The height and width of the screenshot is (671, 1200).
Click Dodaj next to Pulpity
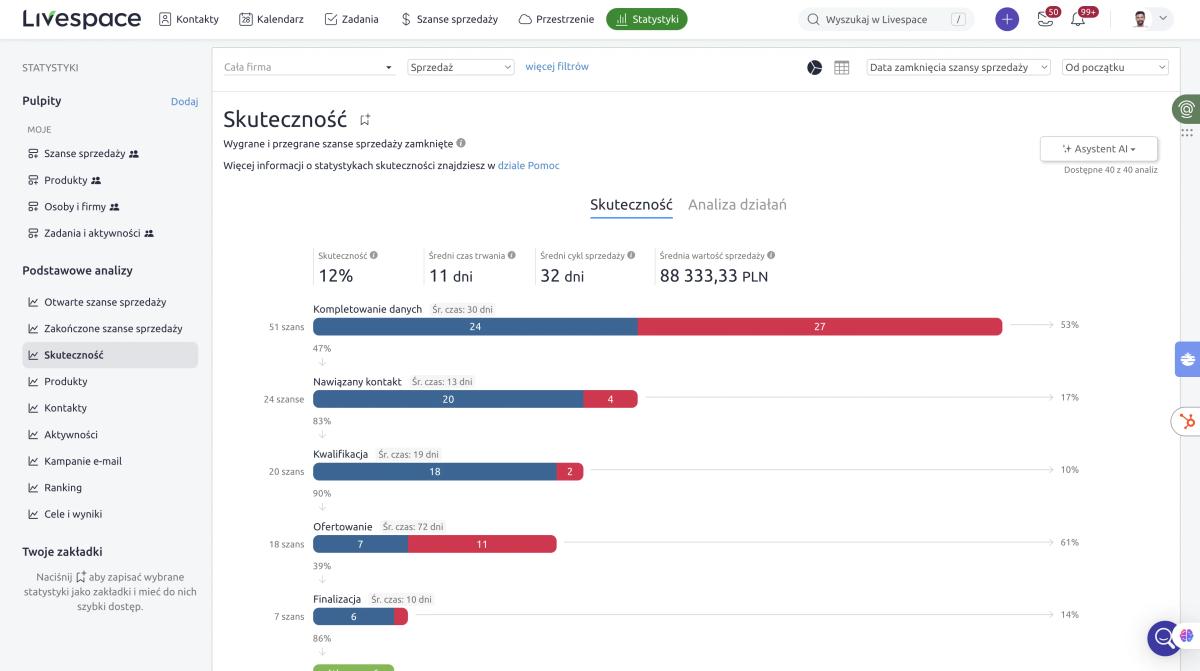(x=184, y=102)
